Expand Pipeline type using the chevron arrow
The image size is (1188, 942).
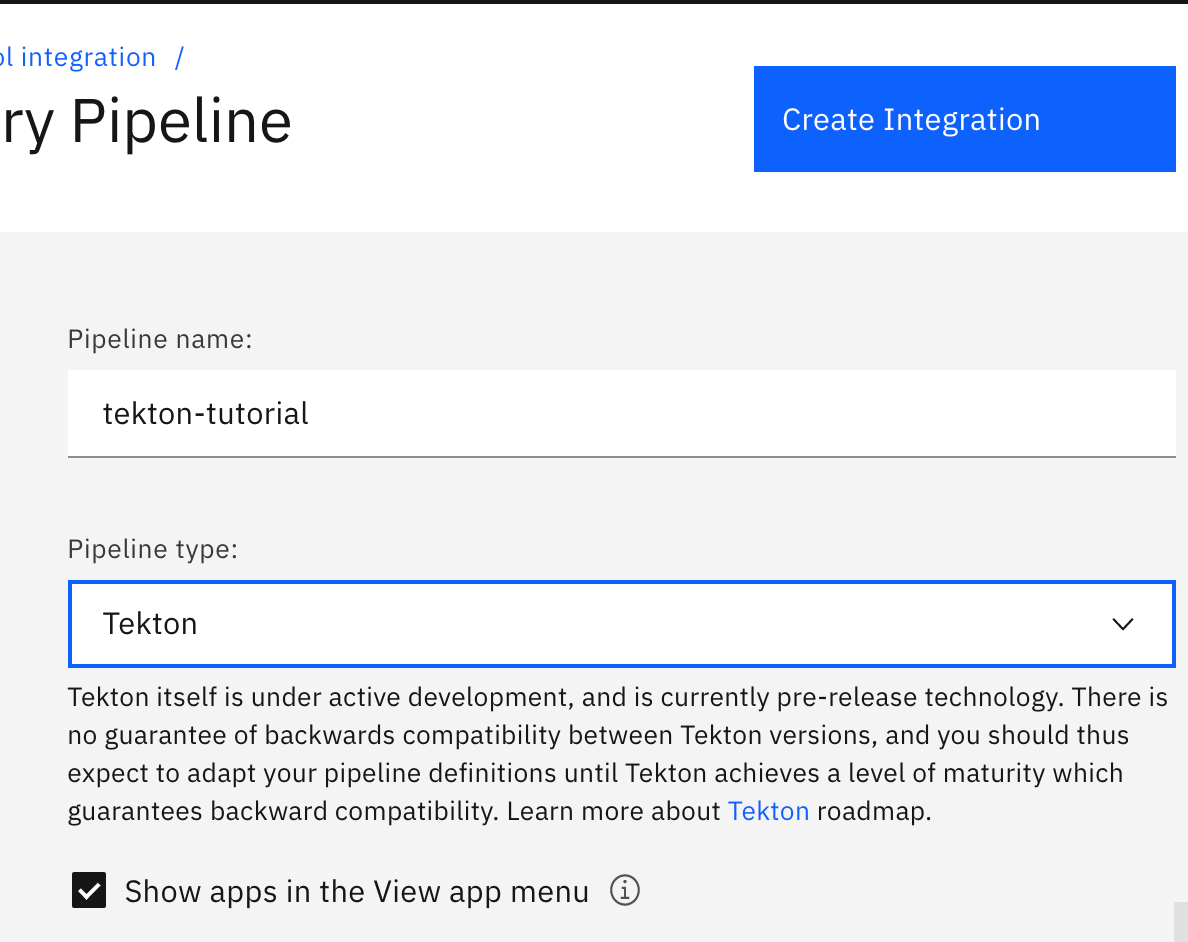pyautogui.click(x=1122, y=624)
